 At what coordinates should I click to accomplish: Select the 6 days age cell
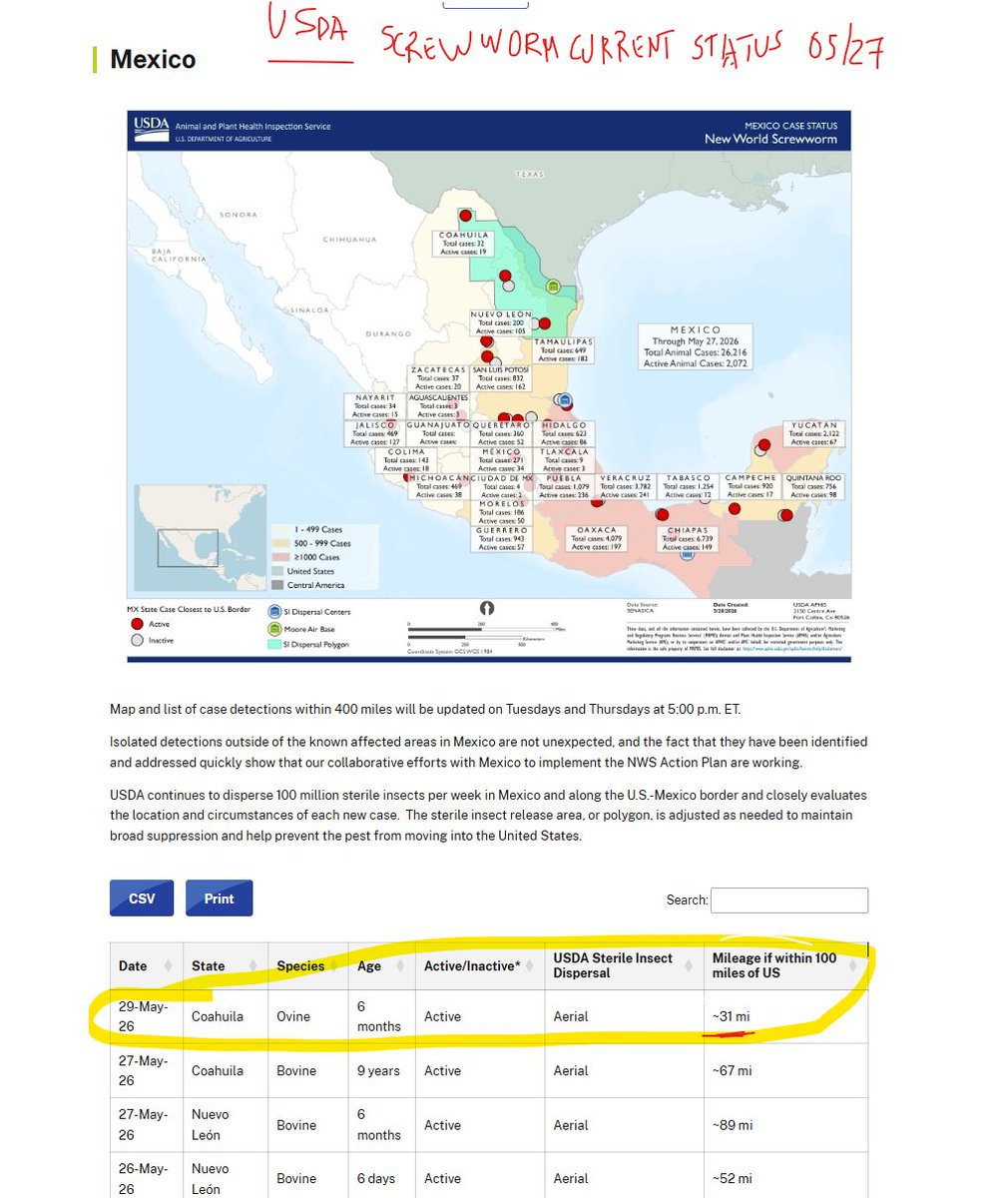382,1178
